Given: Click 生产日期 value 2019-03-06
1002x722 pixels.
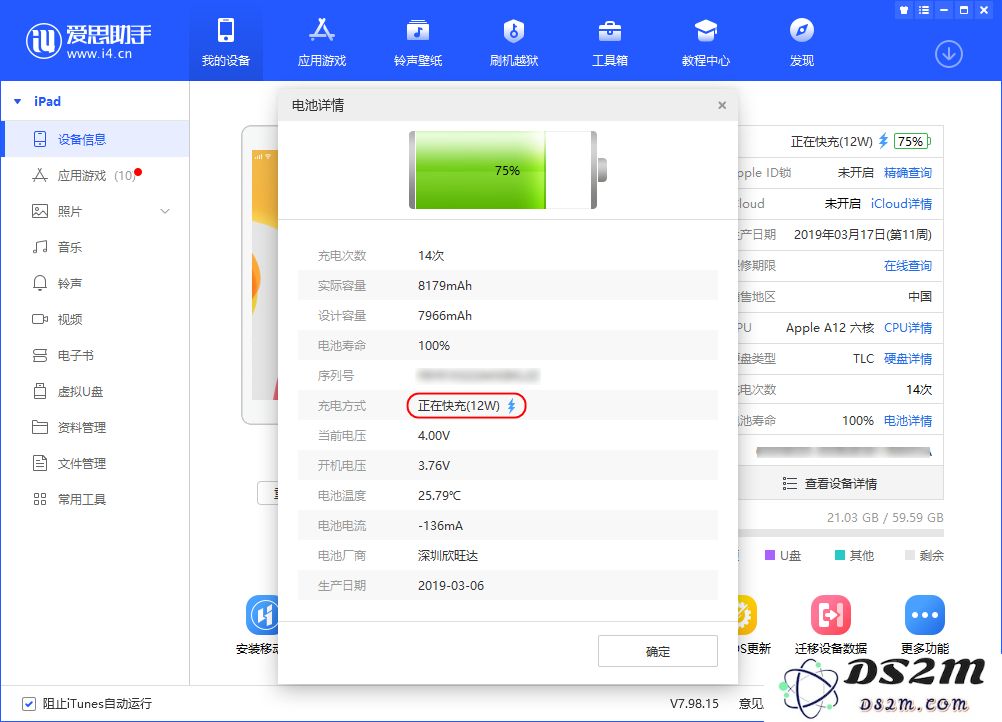Looking at the screenshot, I should tap(451, 585).
